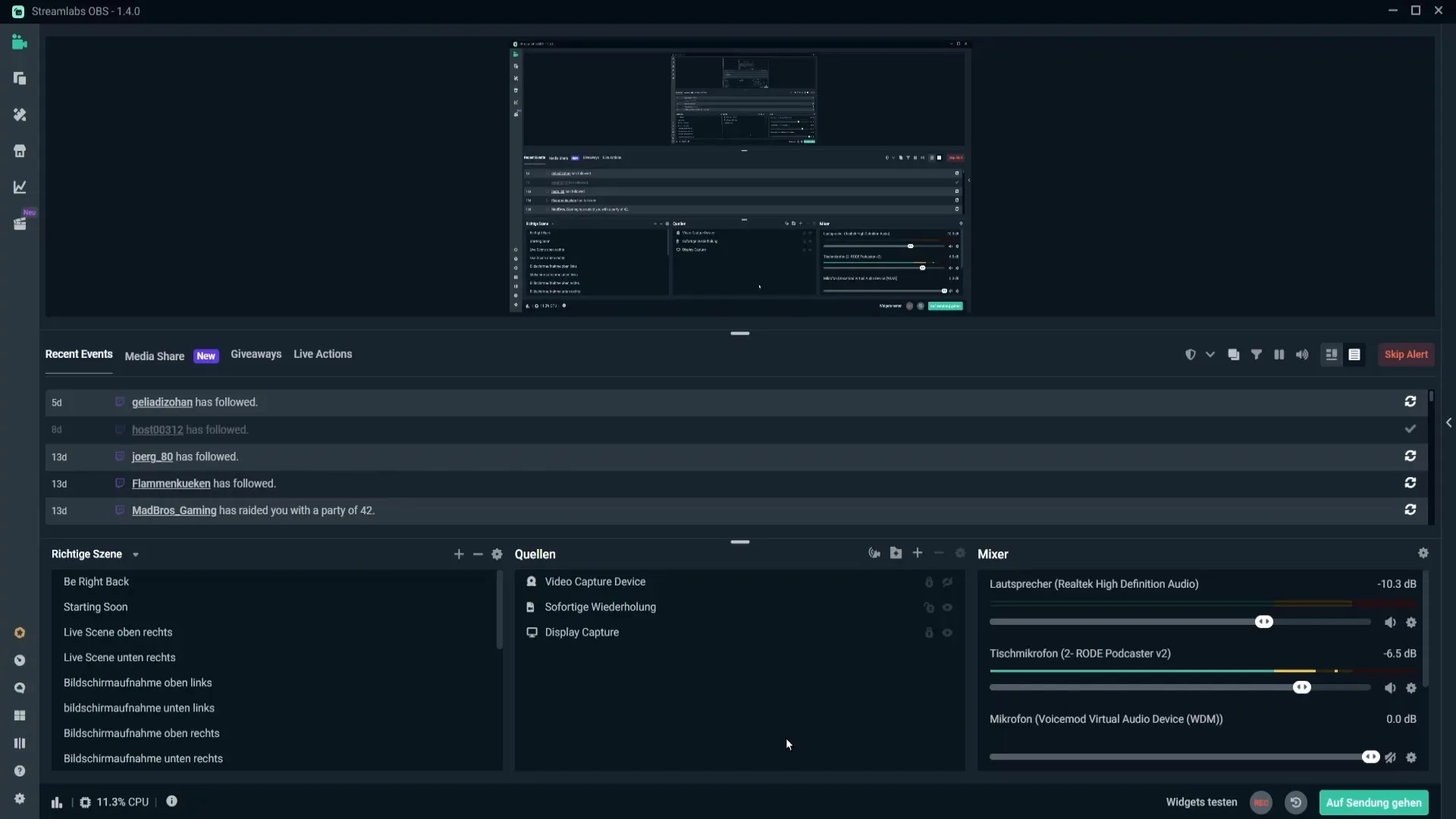Expand the collapsed right side panel
The height and width of the screenshot is (819, 1456).
(1448, 423)
